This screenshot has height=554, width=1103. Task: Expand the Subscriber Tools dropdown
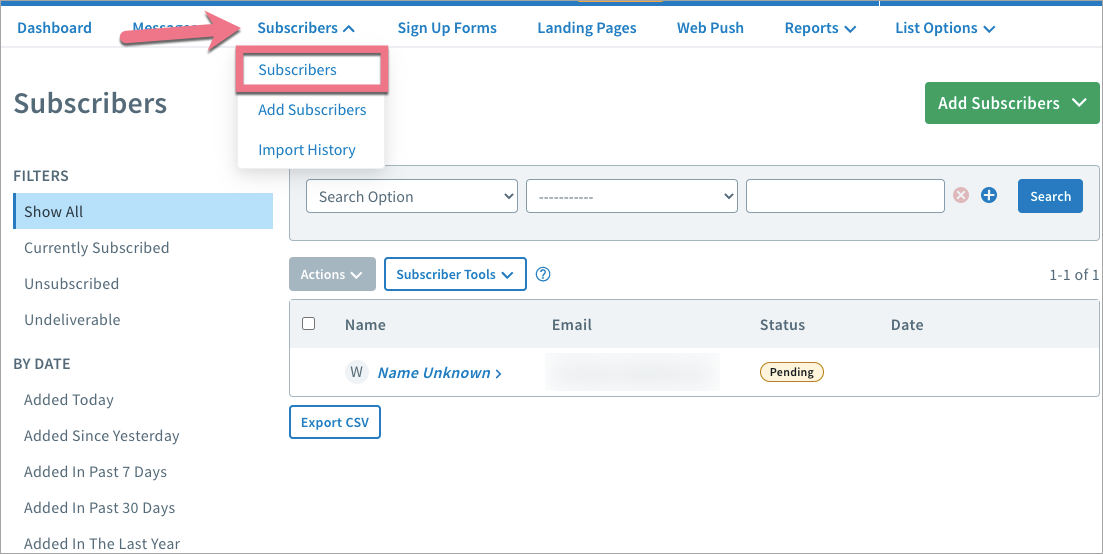click(455, 274)
